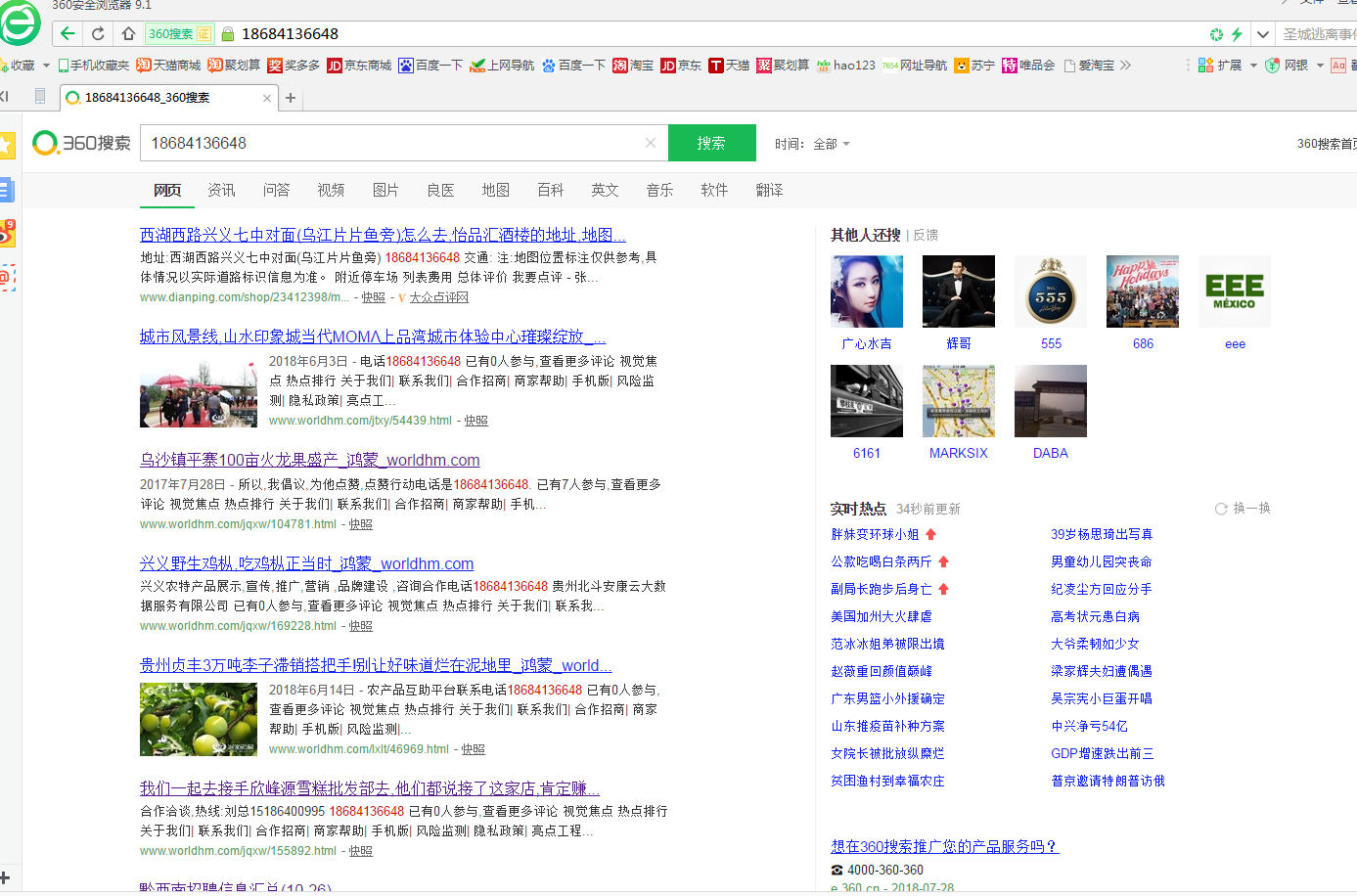Open the 兴义野生鸡枞 search result link
Viewport: 1357px width, 896px height.
pyautogui.click(x=306, y=563)
